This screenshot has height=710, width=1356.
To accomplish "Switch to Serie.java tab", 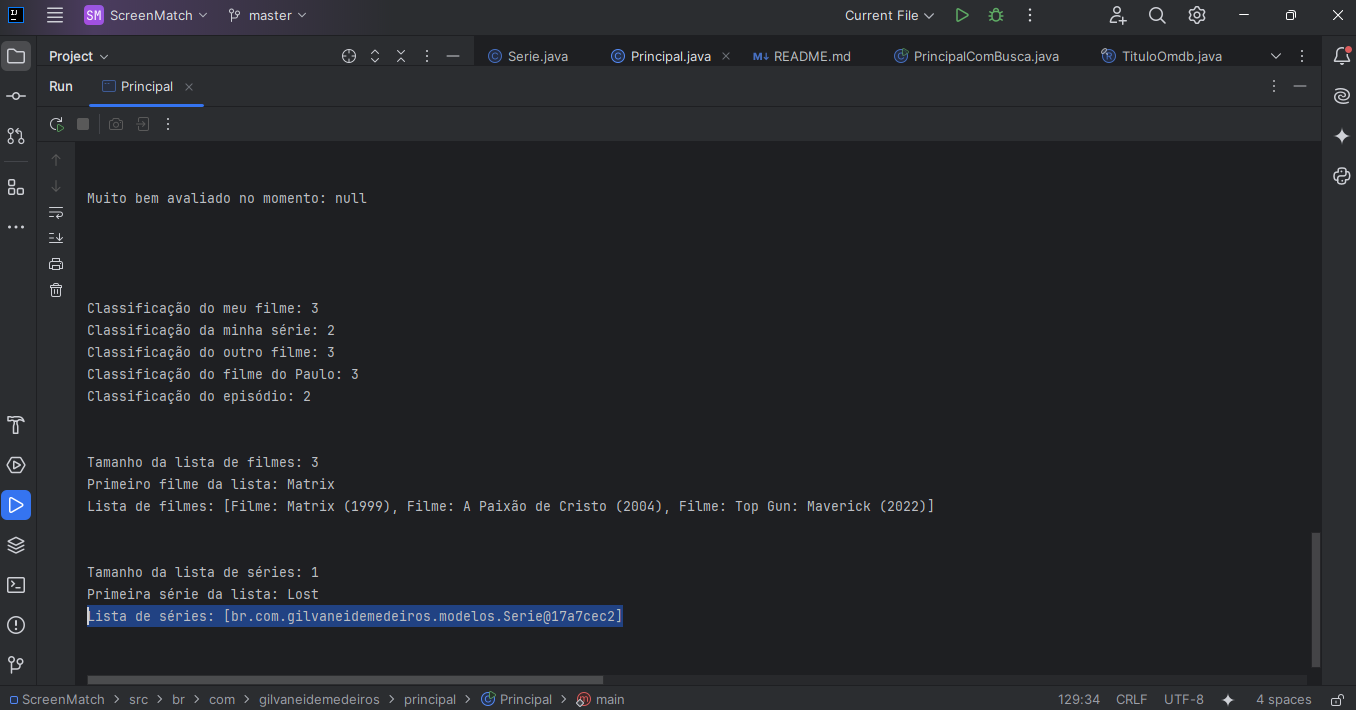I will pos(528,56).
